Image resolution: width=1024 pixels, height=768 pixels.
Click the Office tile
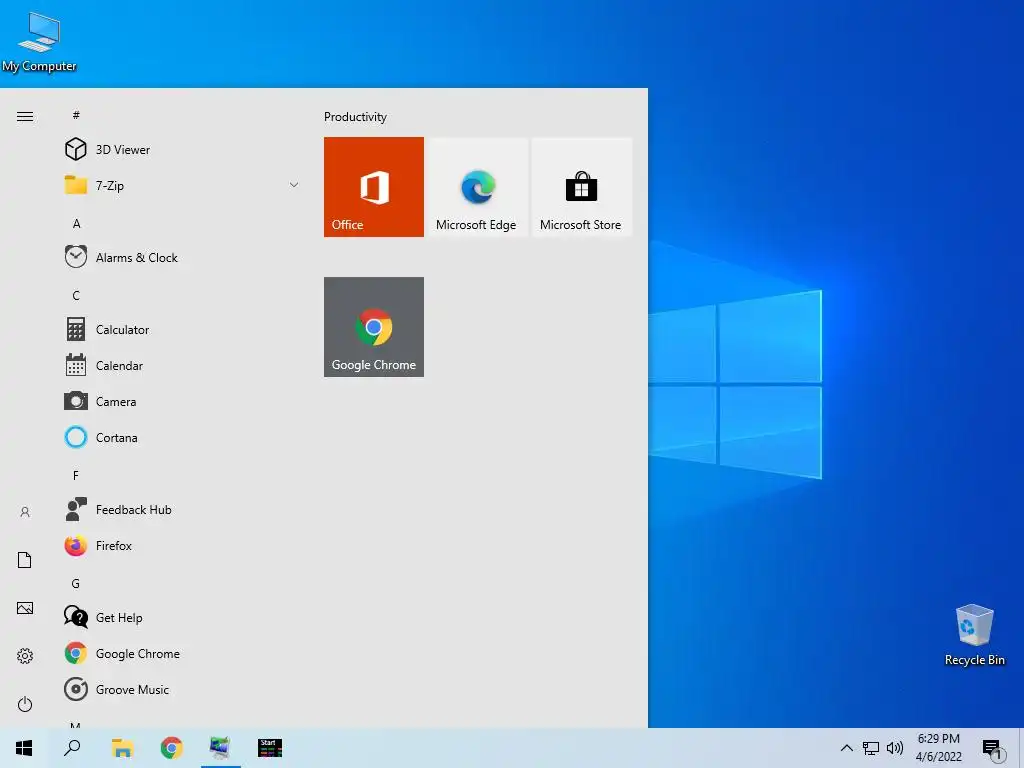point(374,187)
